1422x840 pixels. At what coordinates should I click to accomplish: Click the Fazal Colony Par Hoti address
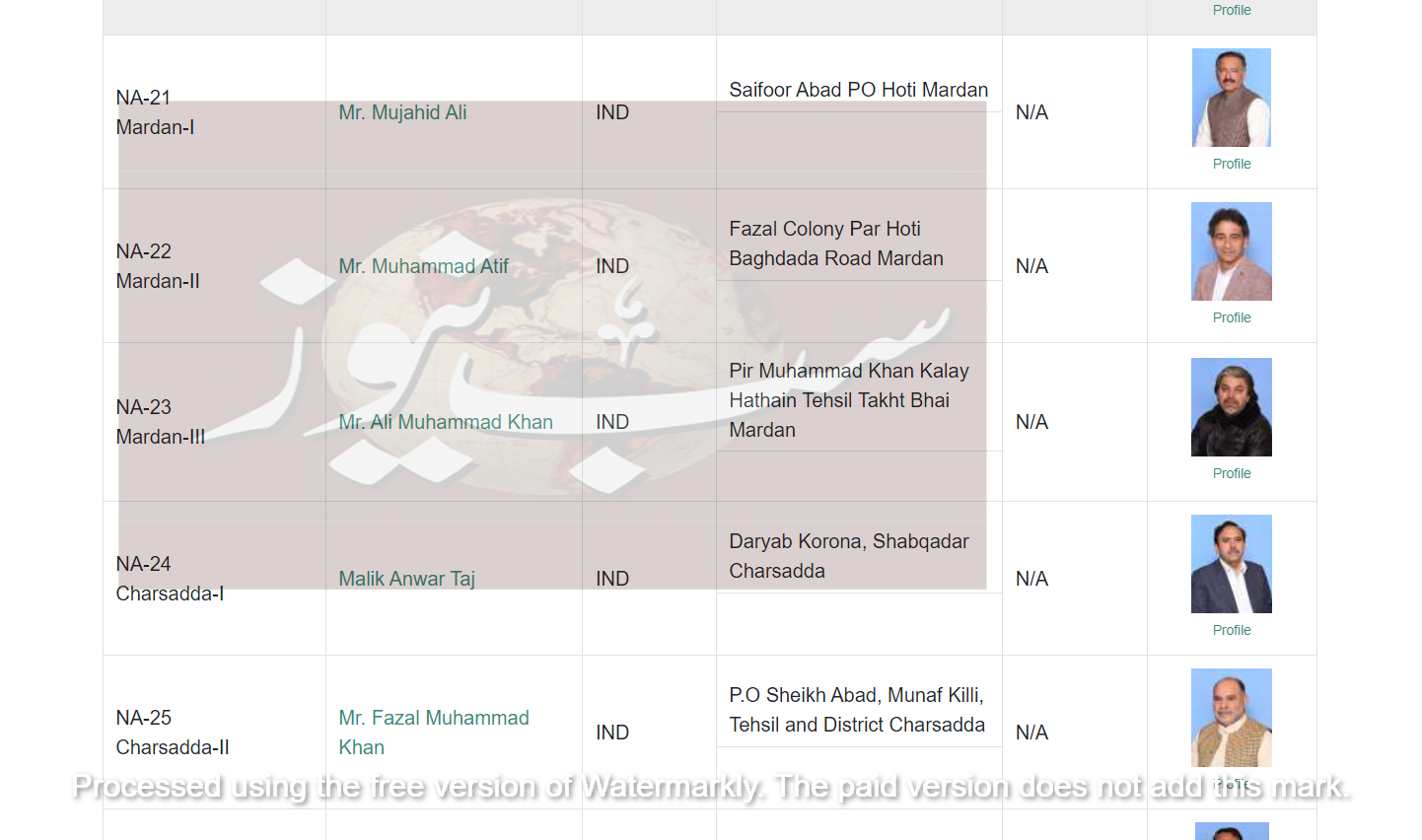pyautogui.click(x=836, y=244)
